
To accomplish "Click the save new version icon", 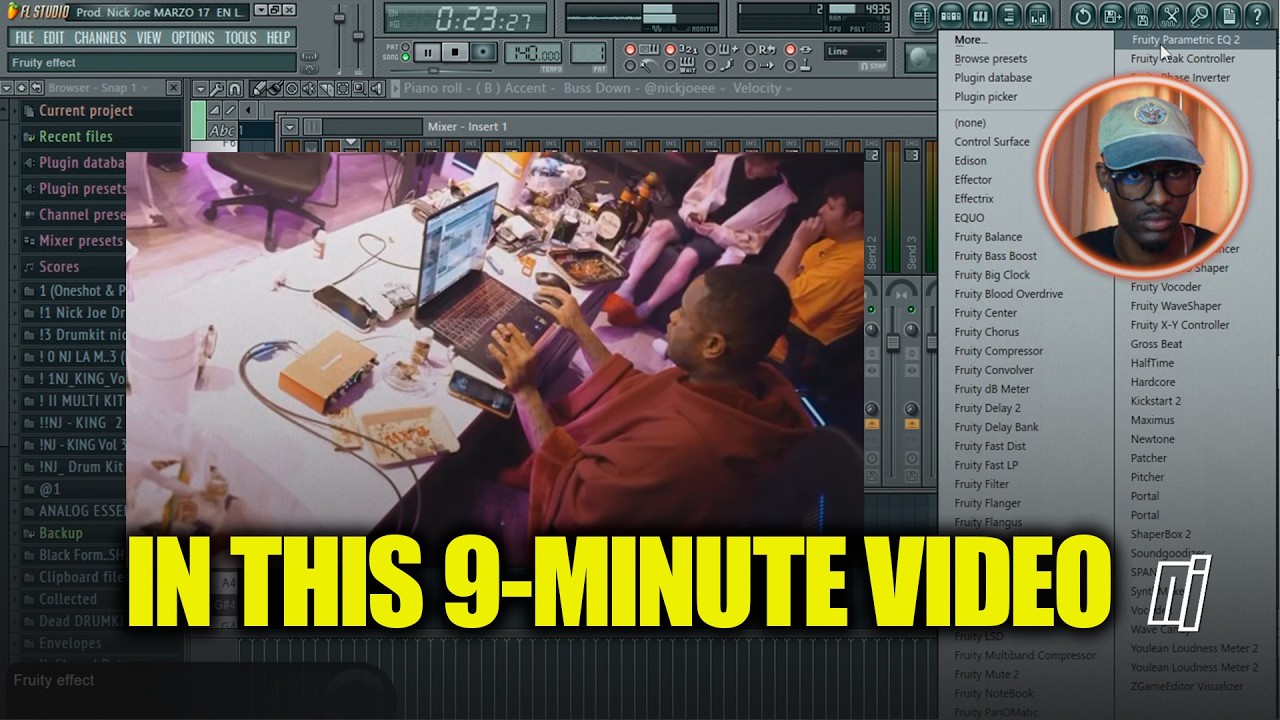I will pyautogui.click(x=1111, y=16).
